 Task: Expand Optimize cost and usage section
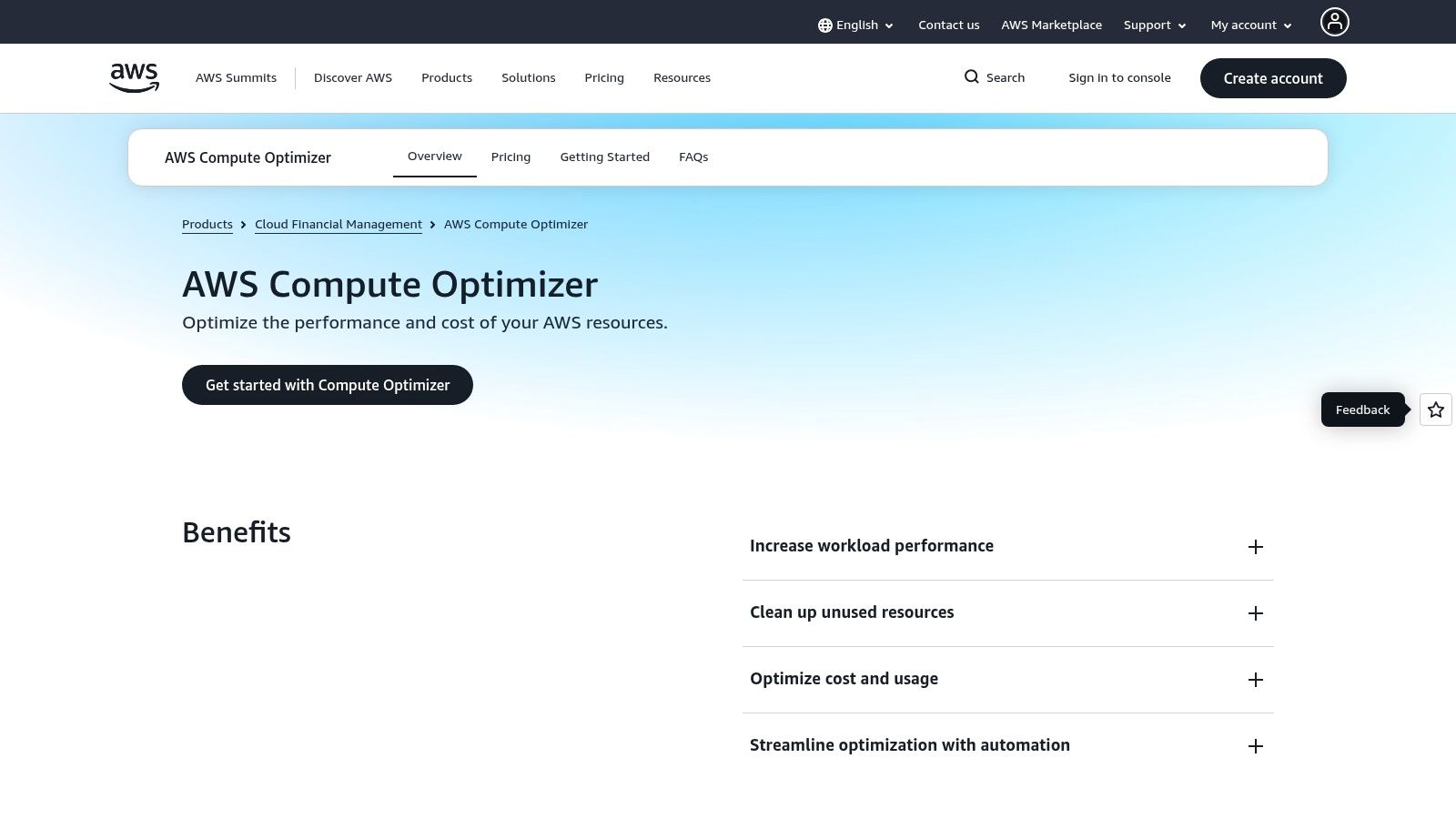(x=1008, y=680)
